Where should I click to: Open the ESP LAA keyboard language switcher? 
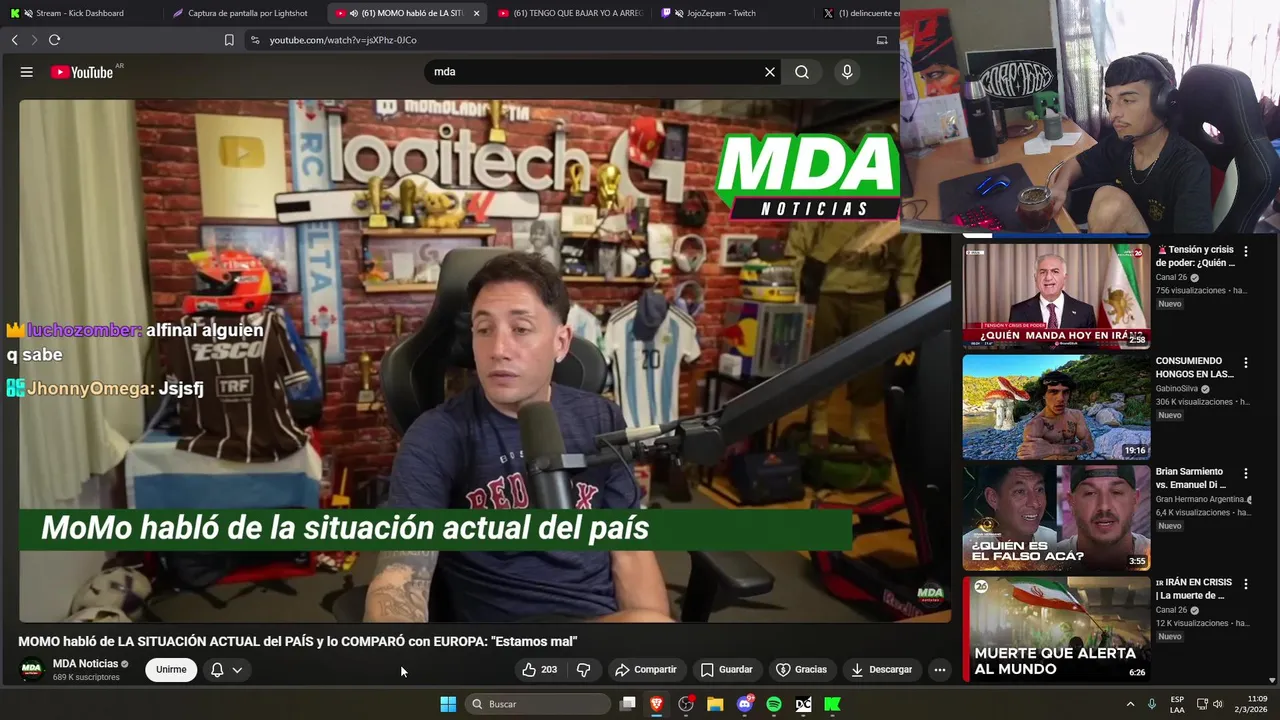pyautogui.click(x=1177, y=704)
